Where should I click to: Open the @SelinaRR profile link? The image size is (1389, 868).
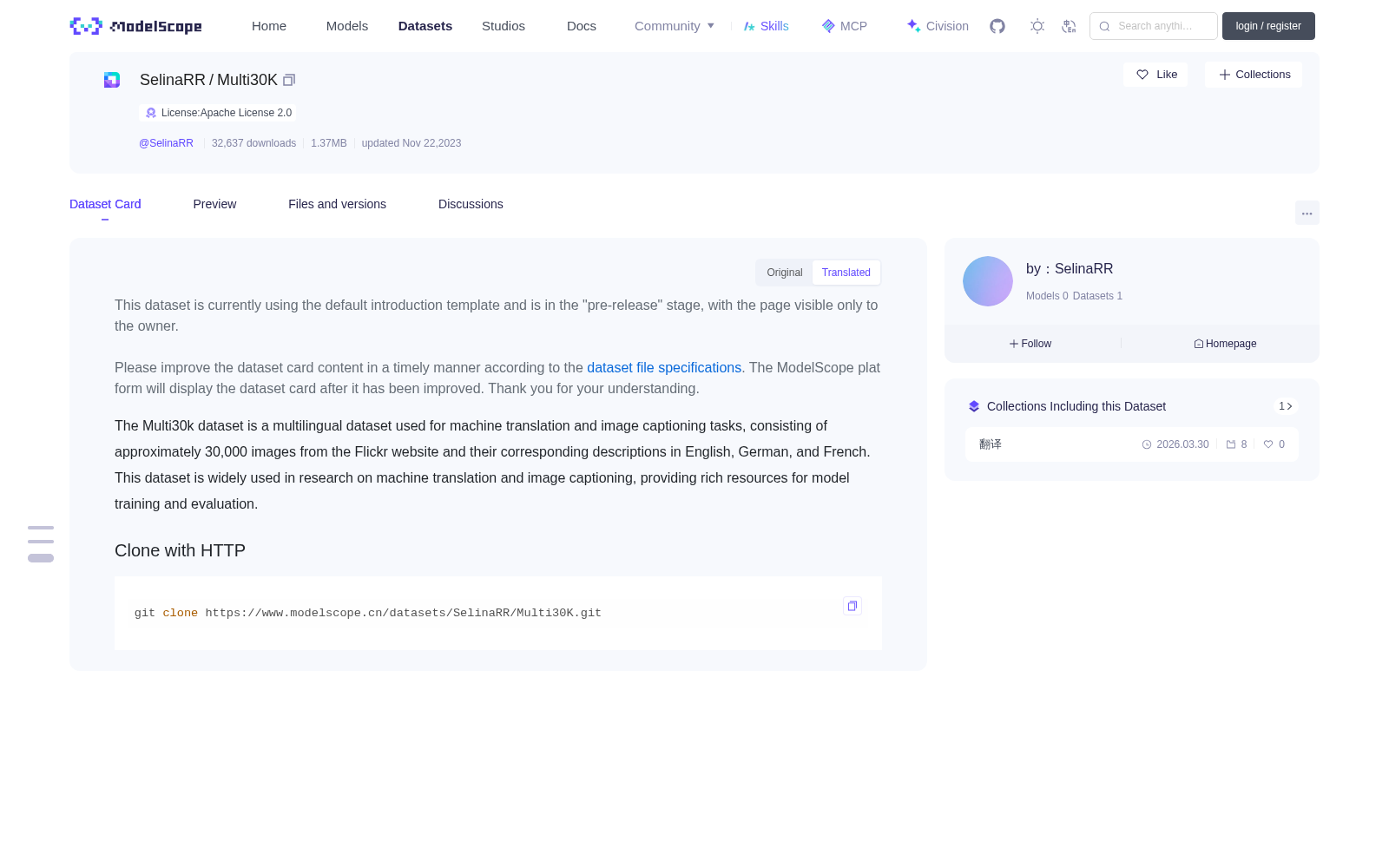pyautogui.click(x=166, y=143)
